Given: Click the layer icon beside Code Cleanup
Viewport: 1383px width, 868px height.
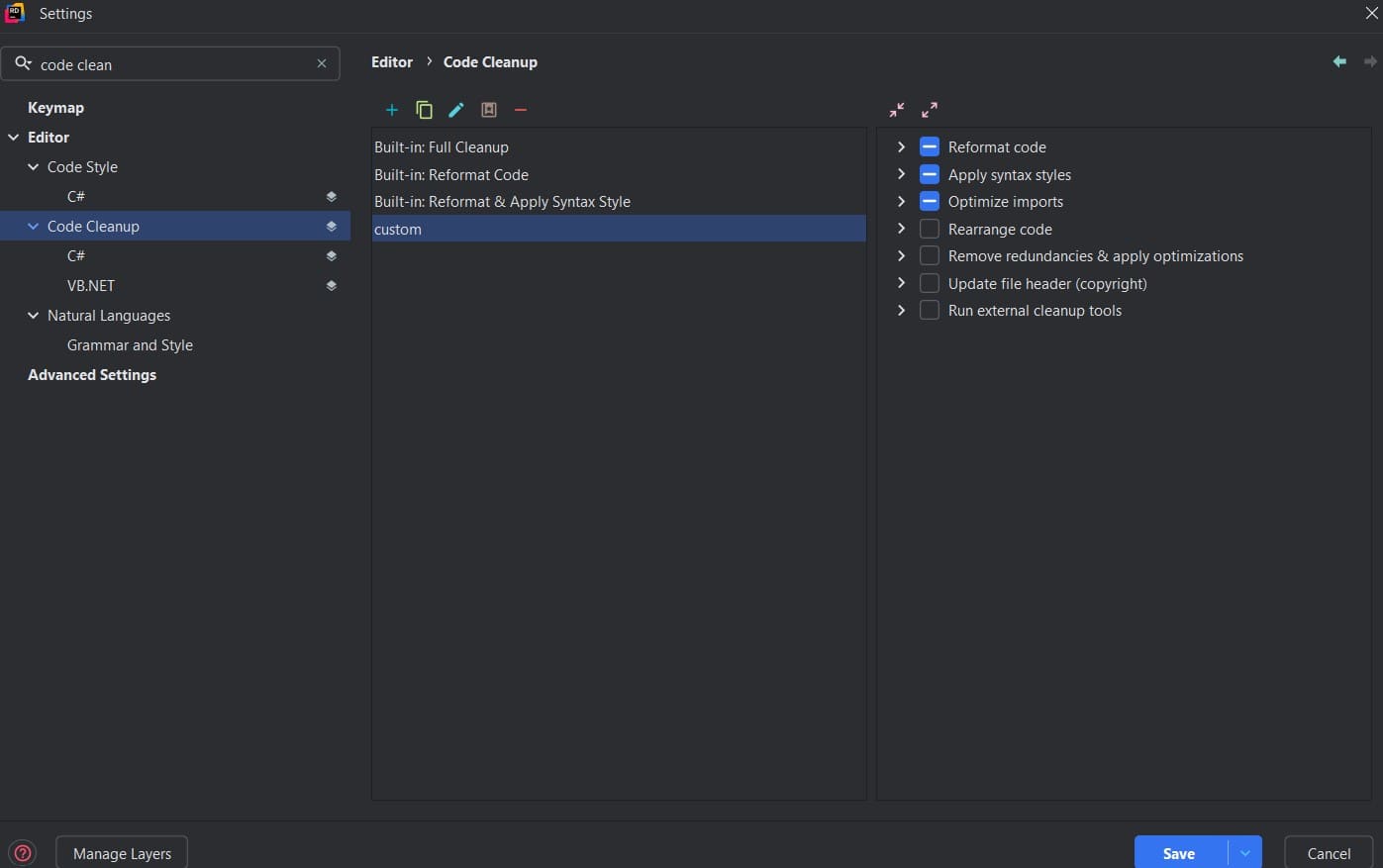Looking at the screenshot, I should point(332,227).
